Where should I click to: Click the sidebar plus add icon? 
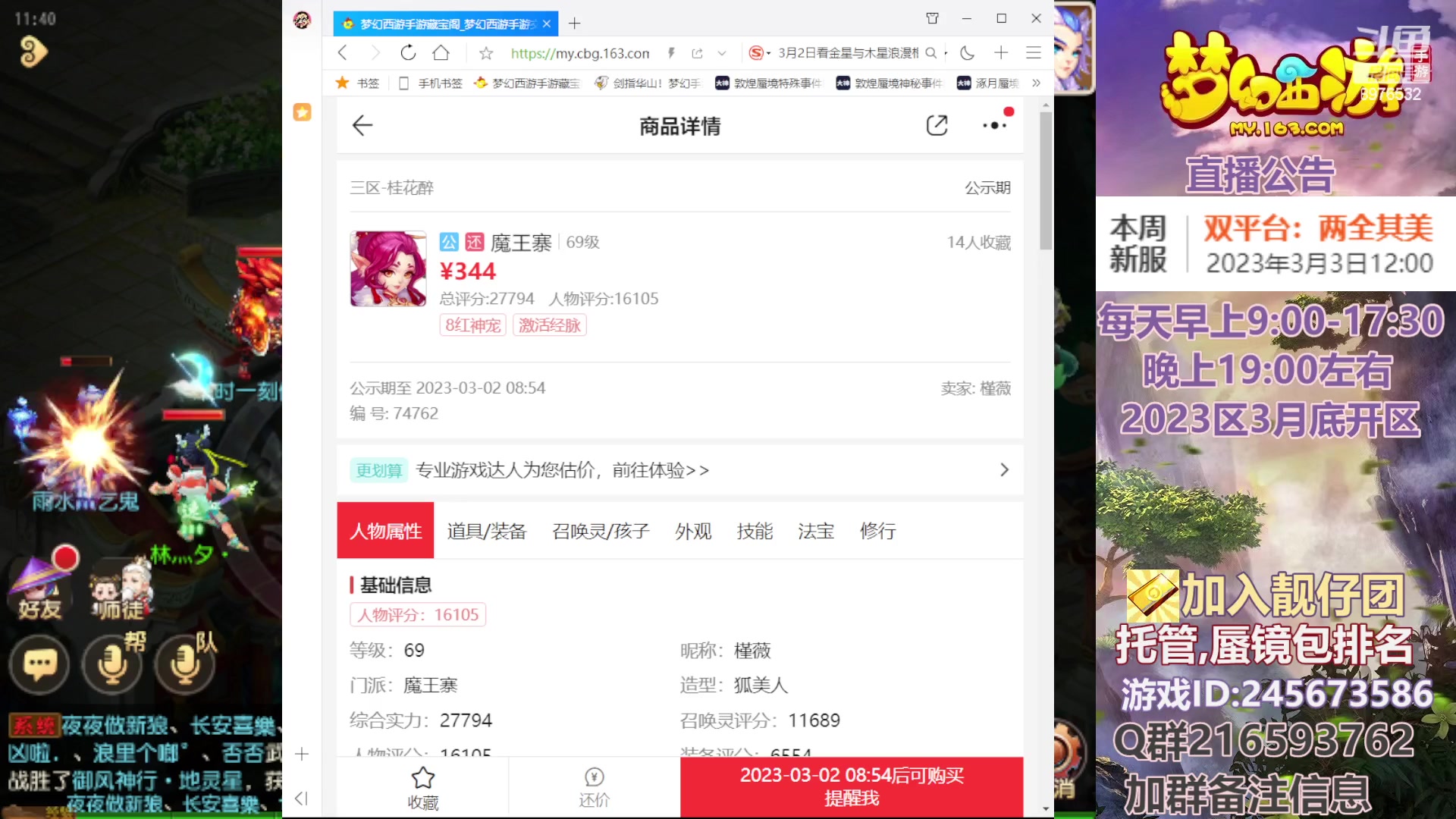click(x=302, y=754)
